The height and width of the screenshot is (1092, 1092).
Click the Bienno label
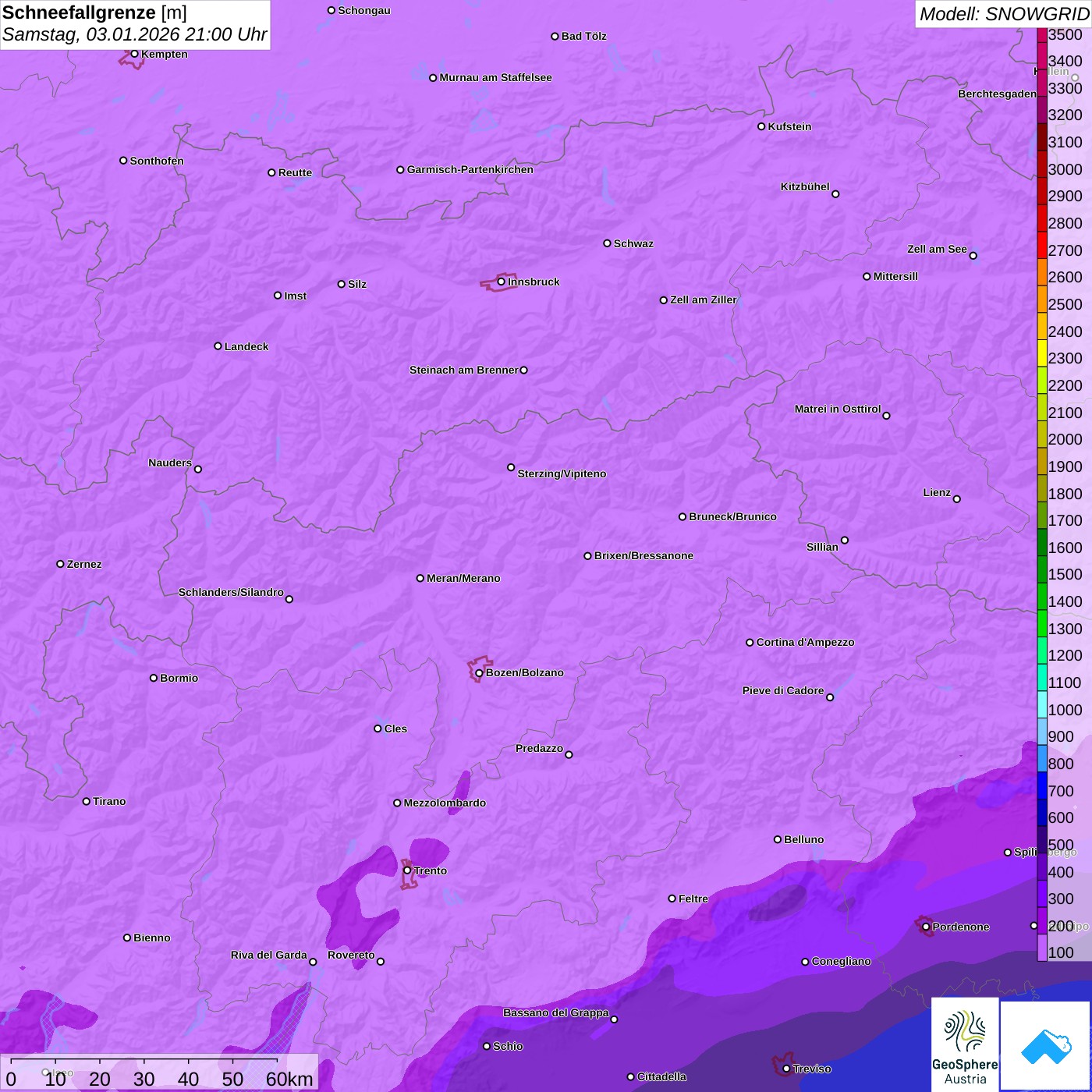coord(151,938)
